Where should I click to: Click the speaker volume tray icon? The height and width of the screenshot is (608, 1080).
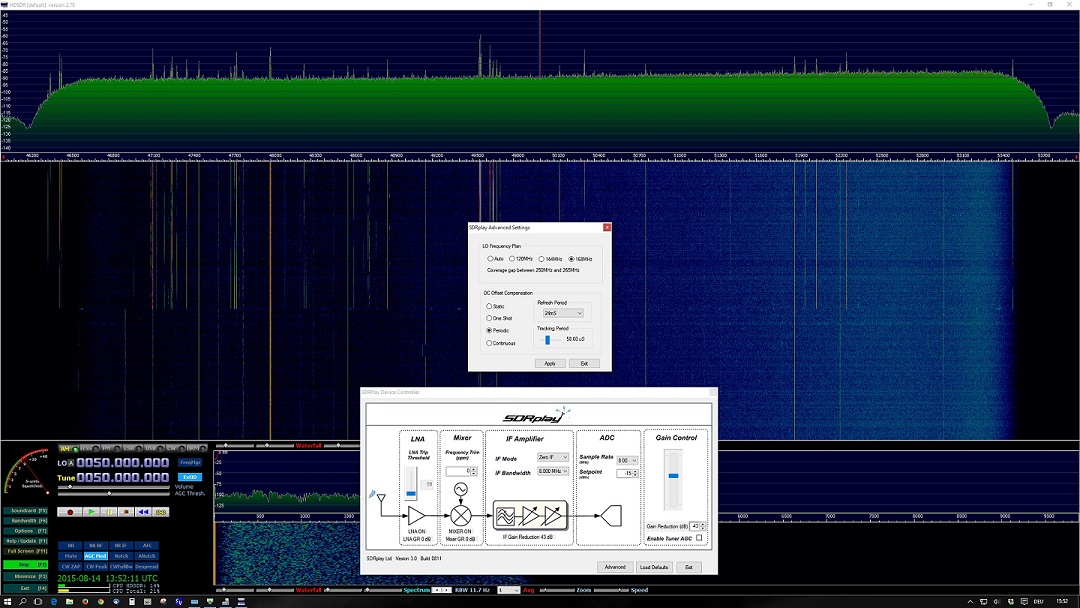pyautogui.click(x=997, y=601)
